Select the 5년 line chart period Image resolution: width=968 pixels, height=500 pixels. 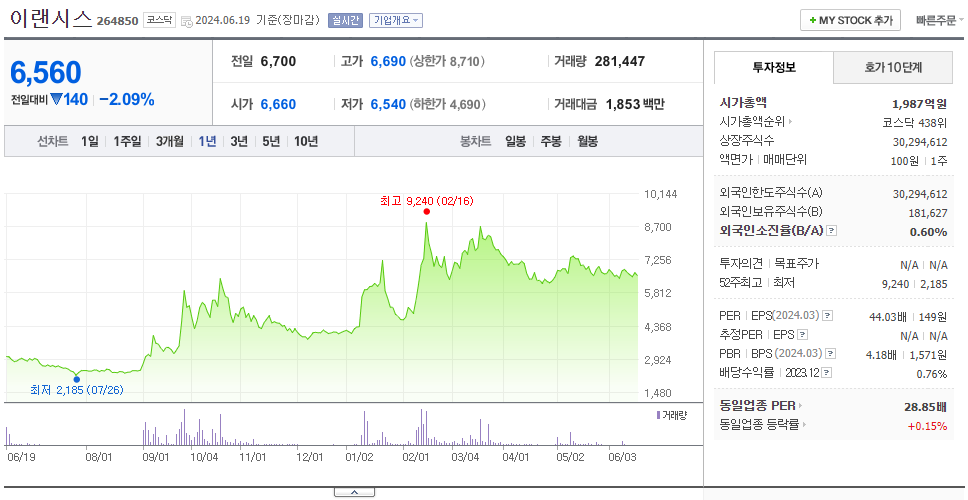(x=271, y=141)
